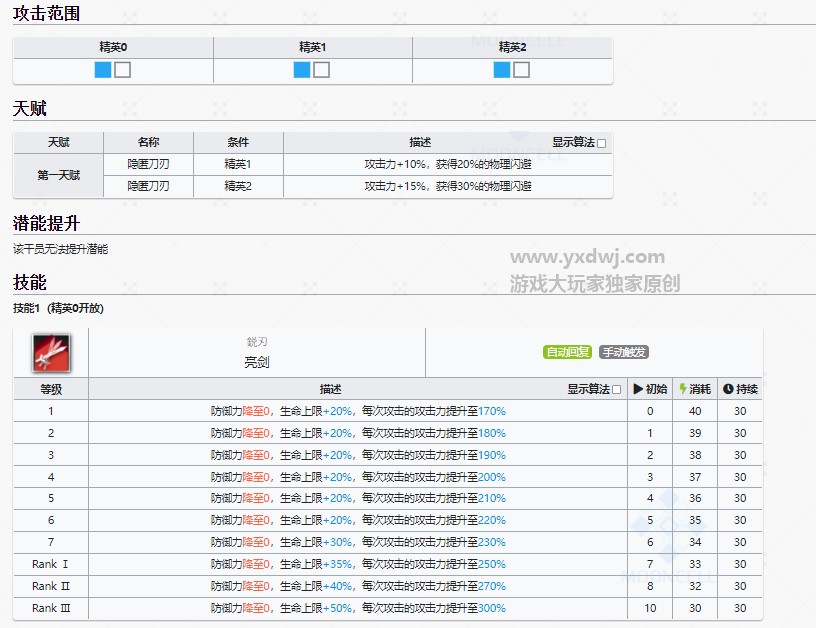Click the empty range tile under 精英2
The width and height of the screenshot is (816, 628).
point(522,70)
